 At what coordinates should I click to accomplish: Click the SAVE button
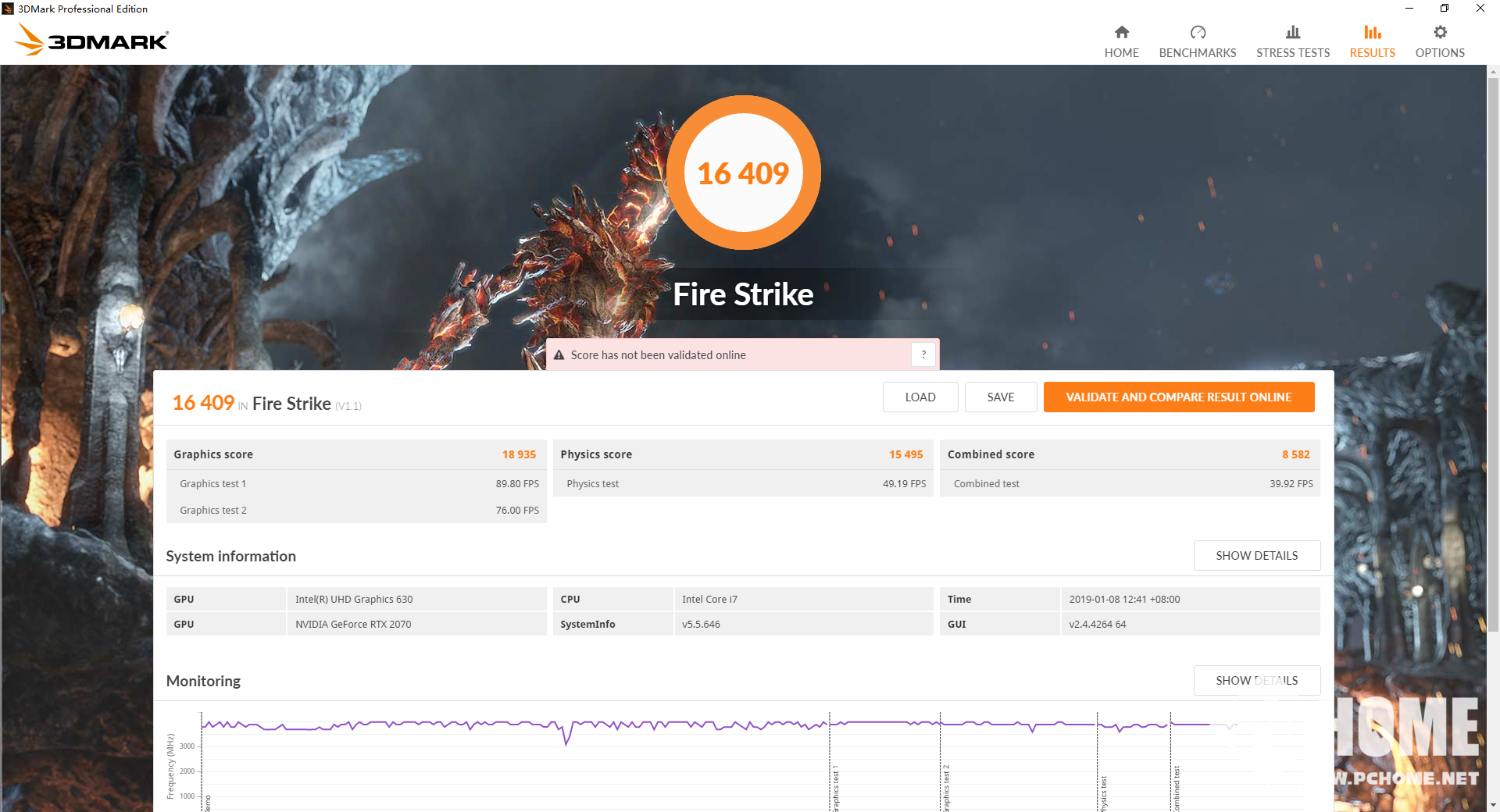[x=1001, y=397]
